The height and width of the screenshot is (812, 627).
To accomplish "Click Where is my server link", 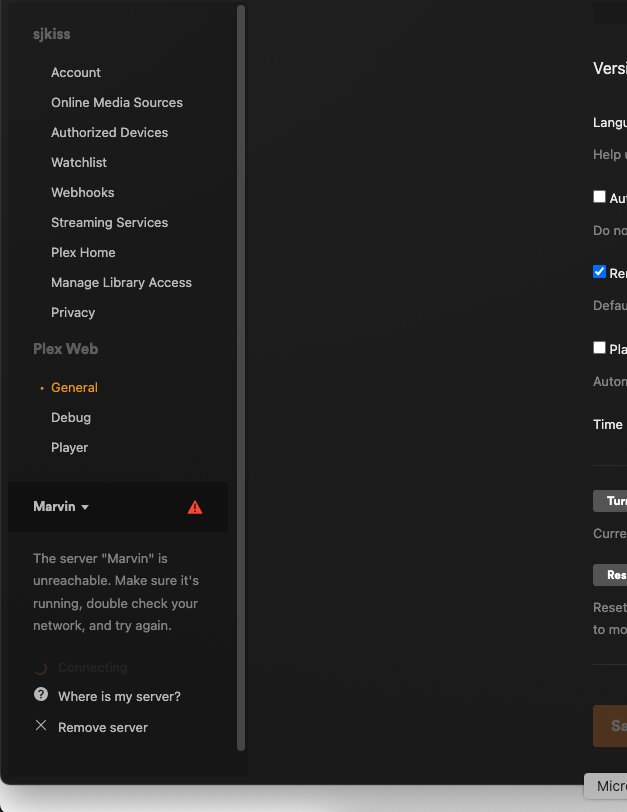I will coord(119,696).
